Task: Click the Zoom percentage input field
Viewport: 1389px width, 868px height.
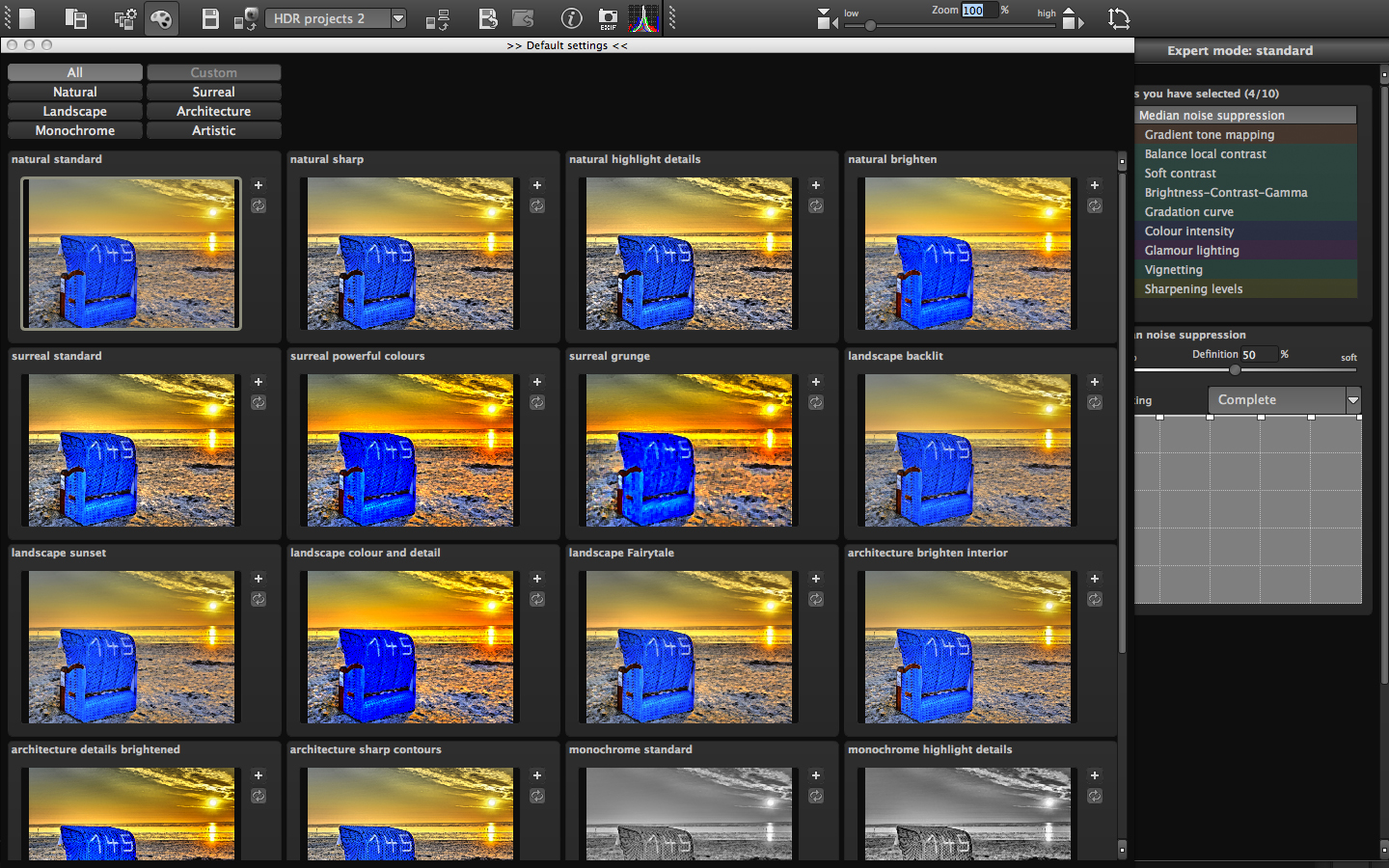Action: 978,11
